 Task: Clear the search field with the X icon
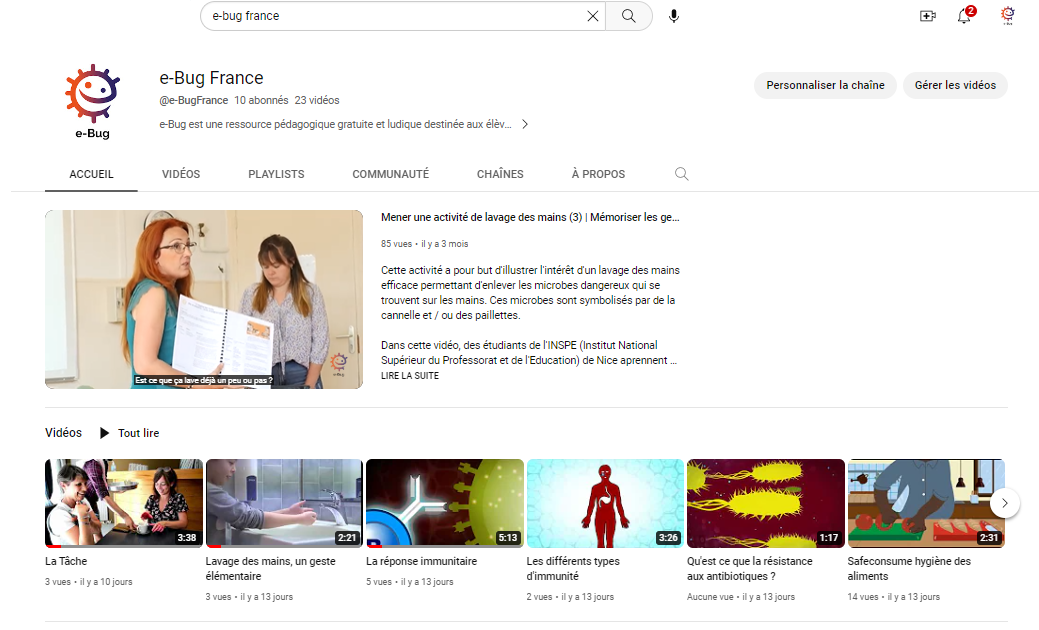coord(592,16)
